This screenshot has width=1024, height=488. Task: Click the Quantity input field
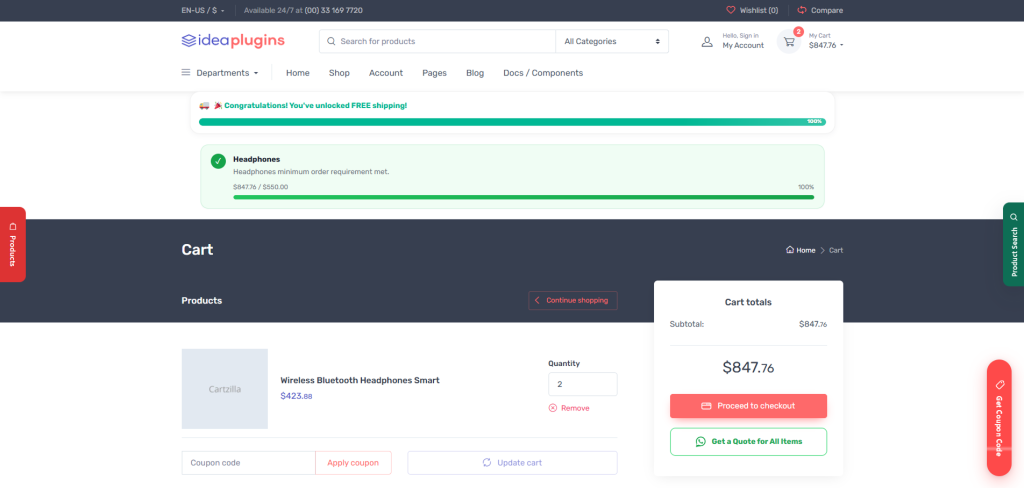(x=583, y=384)
